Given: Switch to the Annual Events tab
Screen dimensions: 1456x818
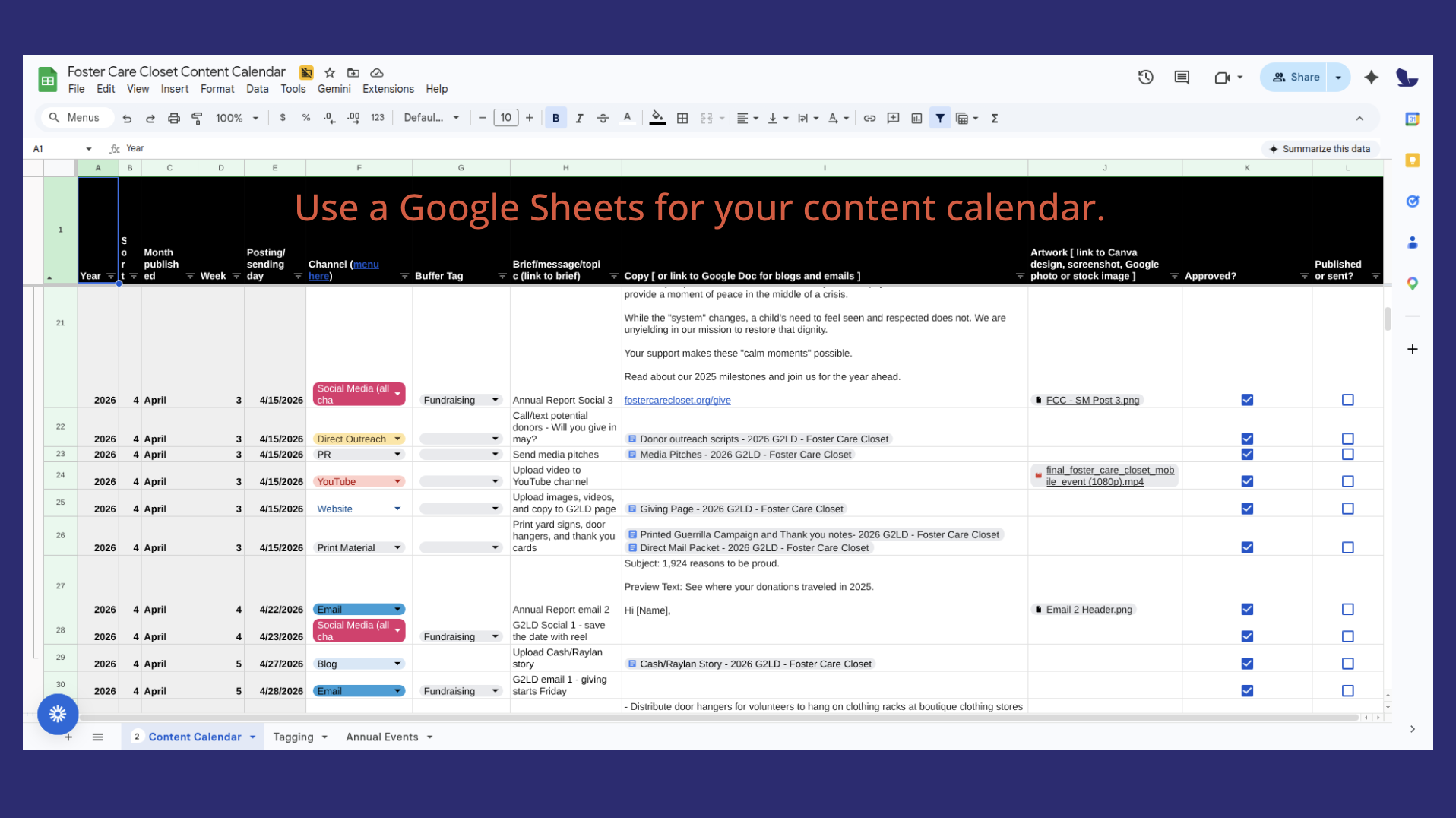Looking at the screenshot, I should pyautogui.click(x=382, y=737).
